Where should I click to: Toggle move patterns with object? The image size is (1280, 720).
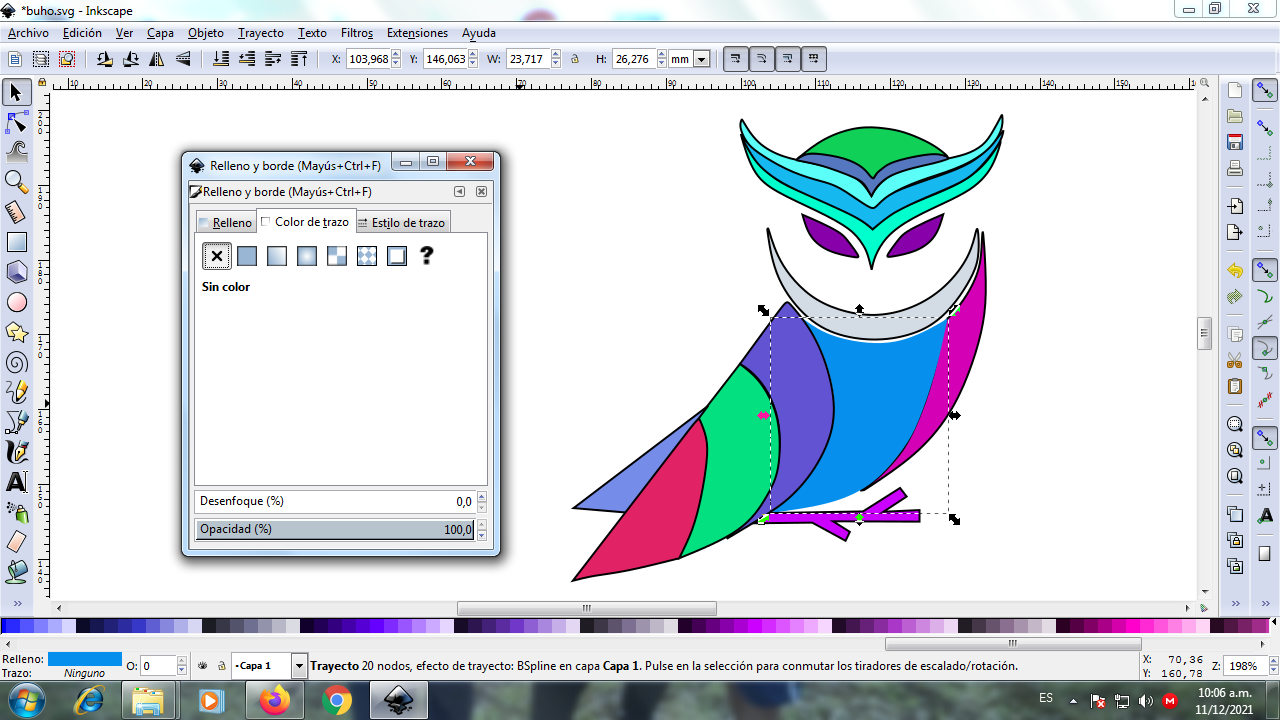pos(813,59)
